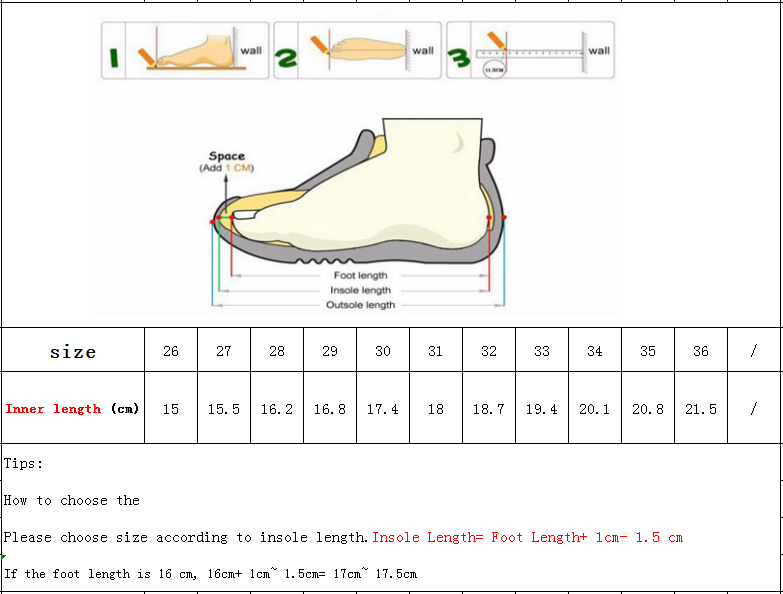Select the 18.7 inner length cell
Screen dimensions: 783x594
[x=489, y=409]
